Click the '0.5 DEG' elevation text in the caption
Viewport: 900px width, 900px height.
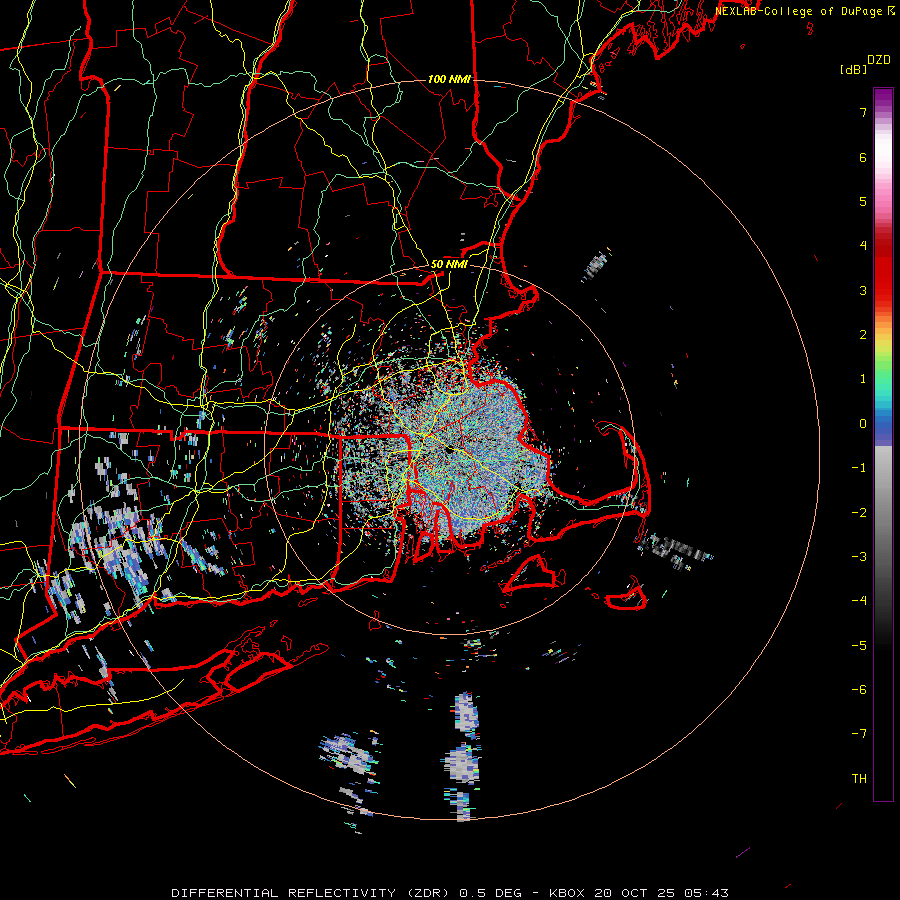tap(490, 893)
